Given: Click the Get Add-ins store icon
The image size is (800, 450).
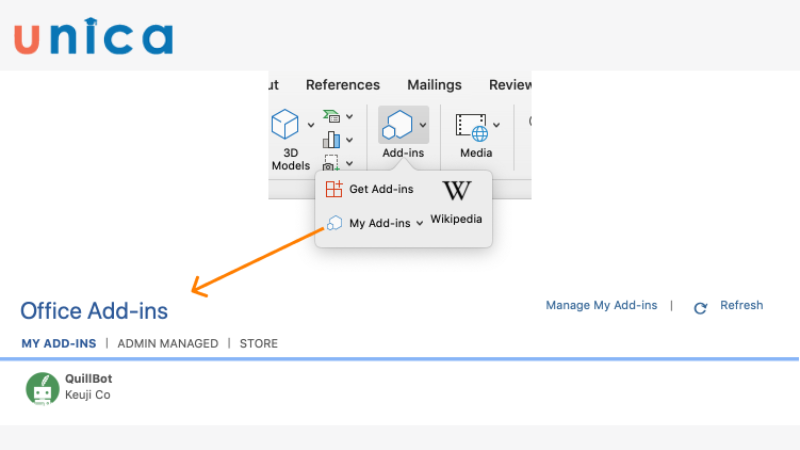Looking at the screenshot, I should (334, 189).
